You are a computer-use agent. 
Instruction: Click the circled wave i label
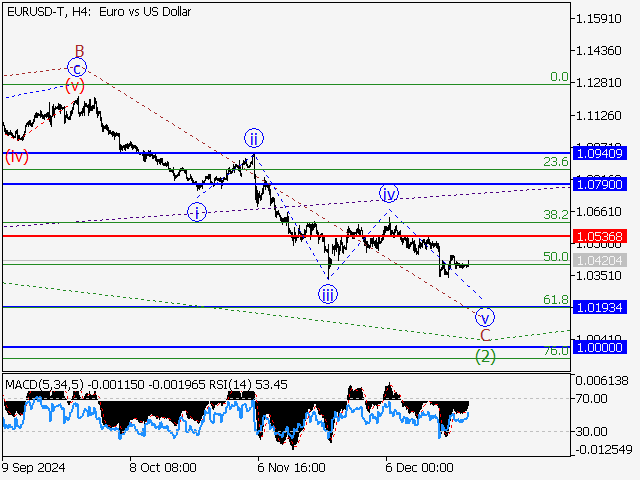point(198,211)
